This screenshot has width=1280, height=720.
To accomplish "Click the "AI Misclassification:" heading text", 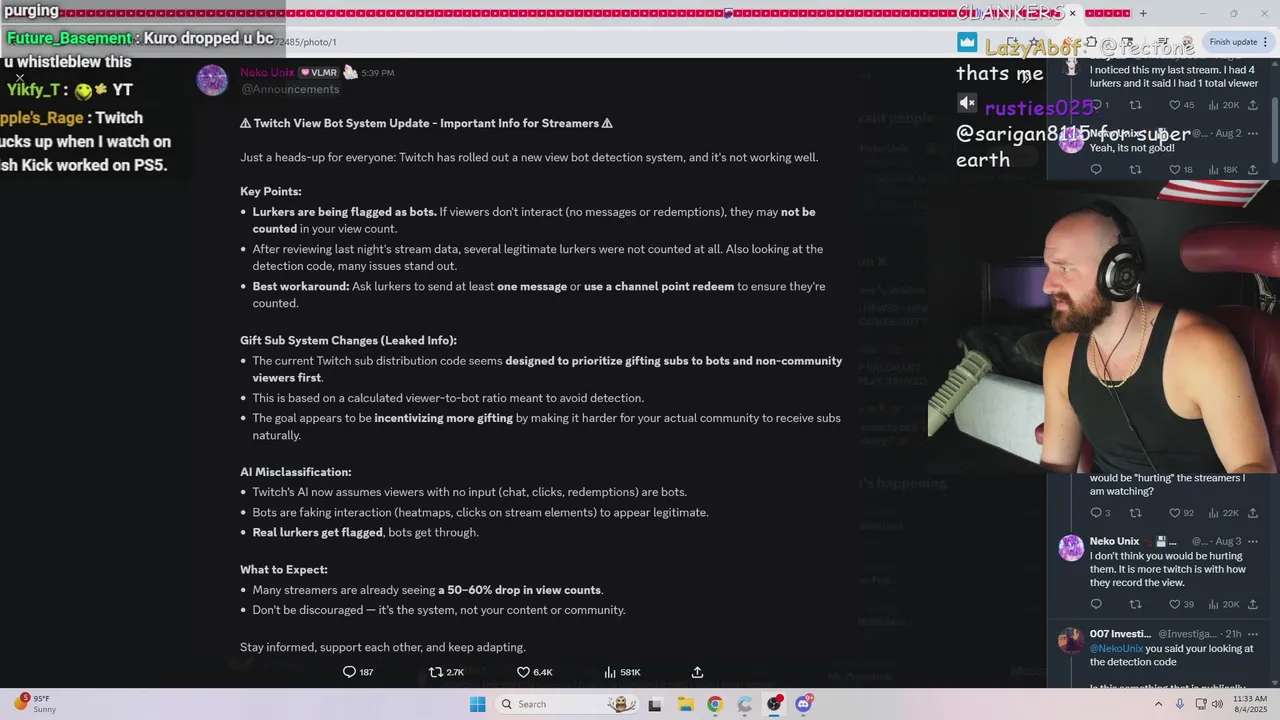I will 296,472.
